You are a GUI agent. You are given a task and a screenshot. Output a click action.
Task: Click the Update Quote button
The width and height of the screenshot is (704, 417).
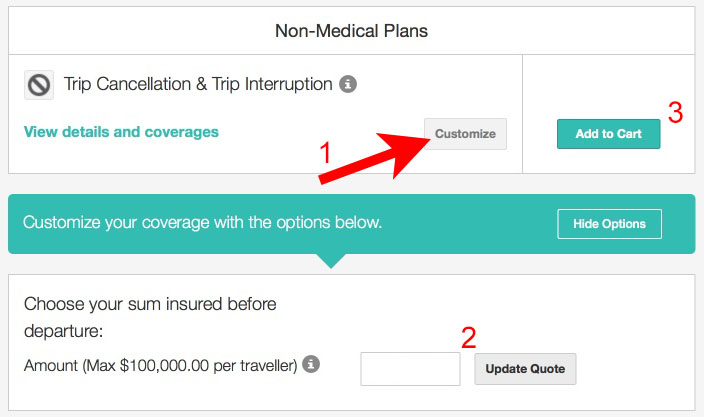[x=525, y=369]
